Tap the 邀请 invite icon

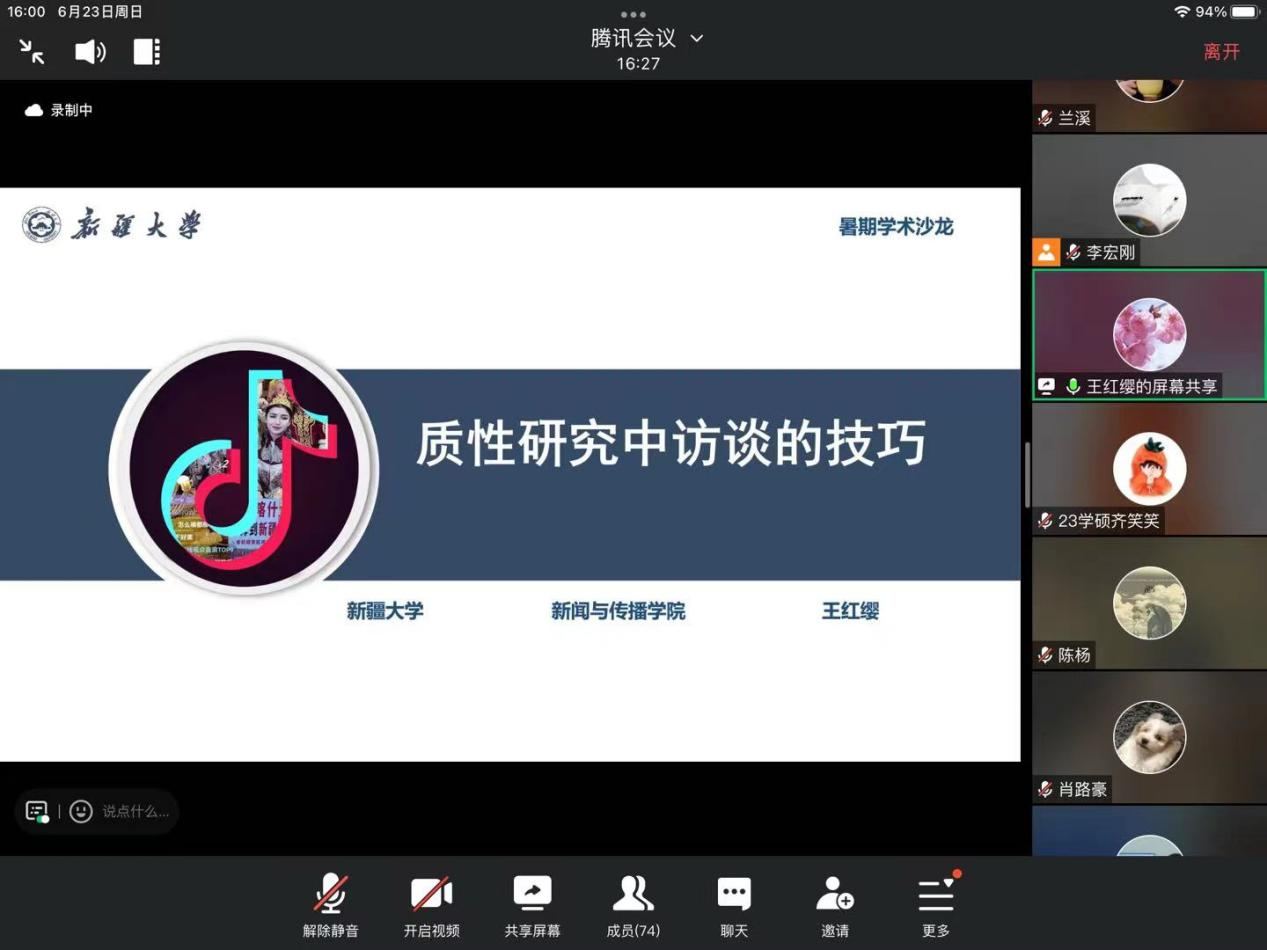coord(835,904)
